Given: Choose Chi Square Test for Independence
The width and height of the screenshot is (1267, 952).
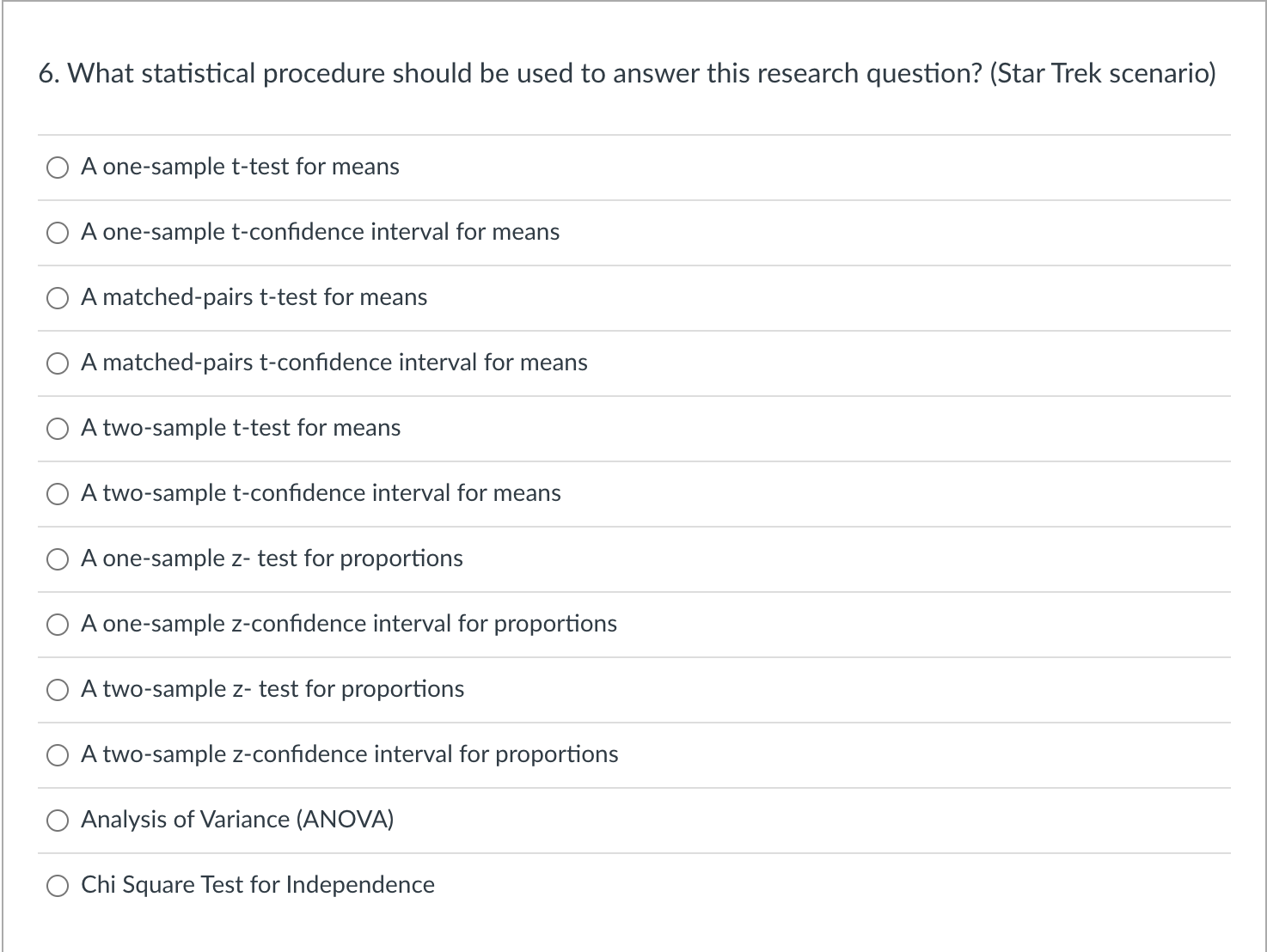Looking at the screenshot, I should point(58,886).
